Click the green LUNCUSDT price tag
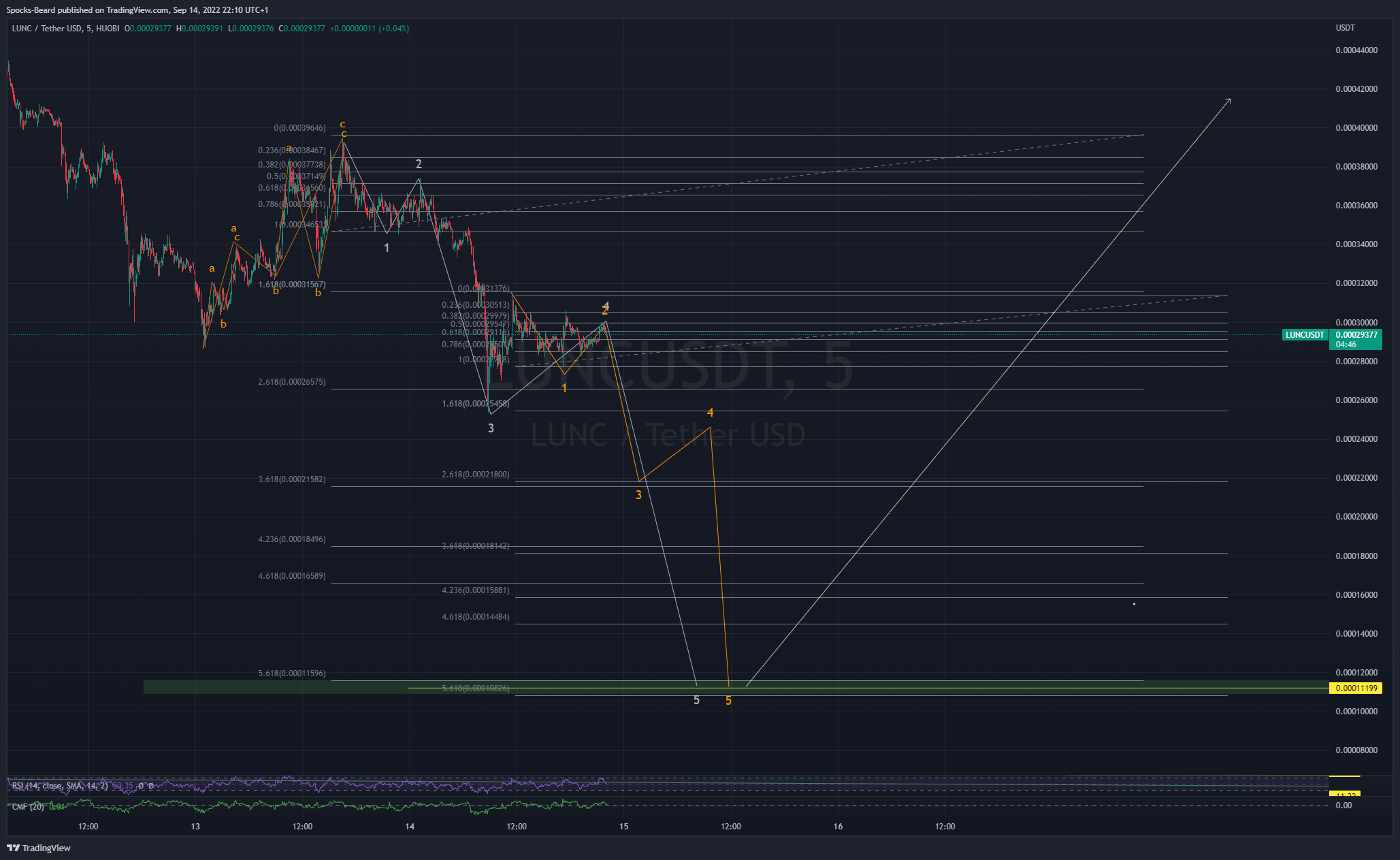1400x860 pixels. (1305, 335)
